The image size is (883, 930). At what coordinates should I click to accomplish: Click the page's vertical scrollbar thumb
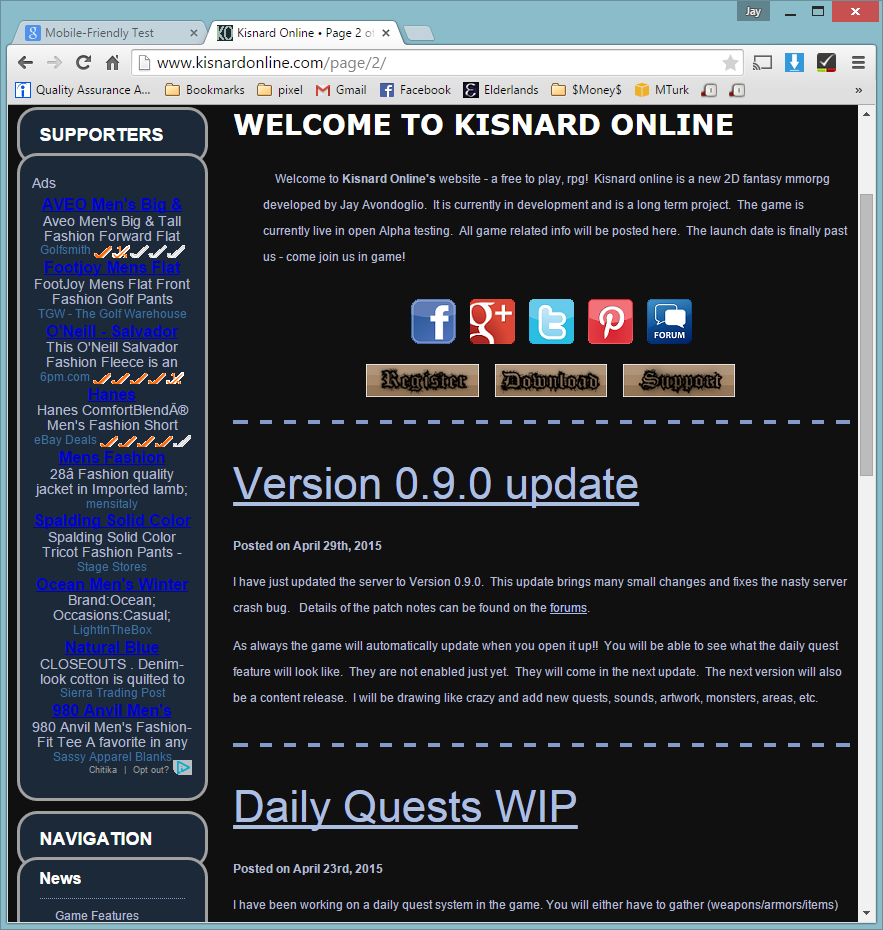click(x=866, y=335)
